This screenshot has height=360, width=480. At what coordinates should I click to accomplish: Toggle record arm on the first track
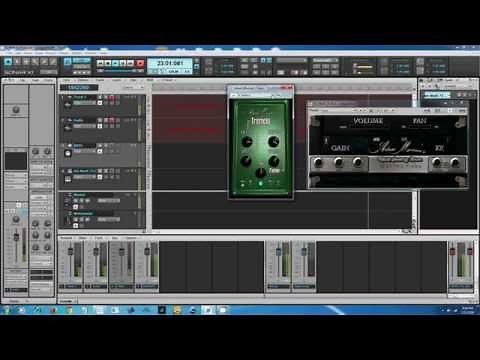click(112, 97)
